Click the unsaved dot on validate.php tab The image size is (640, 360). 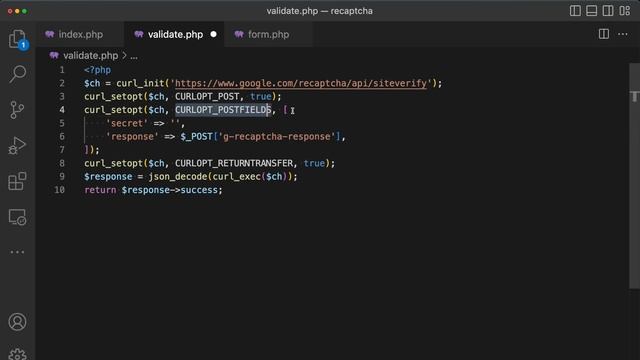(x=213, y=34)
